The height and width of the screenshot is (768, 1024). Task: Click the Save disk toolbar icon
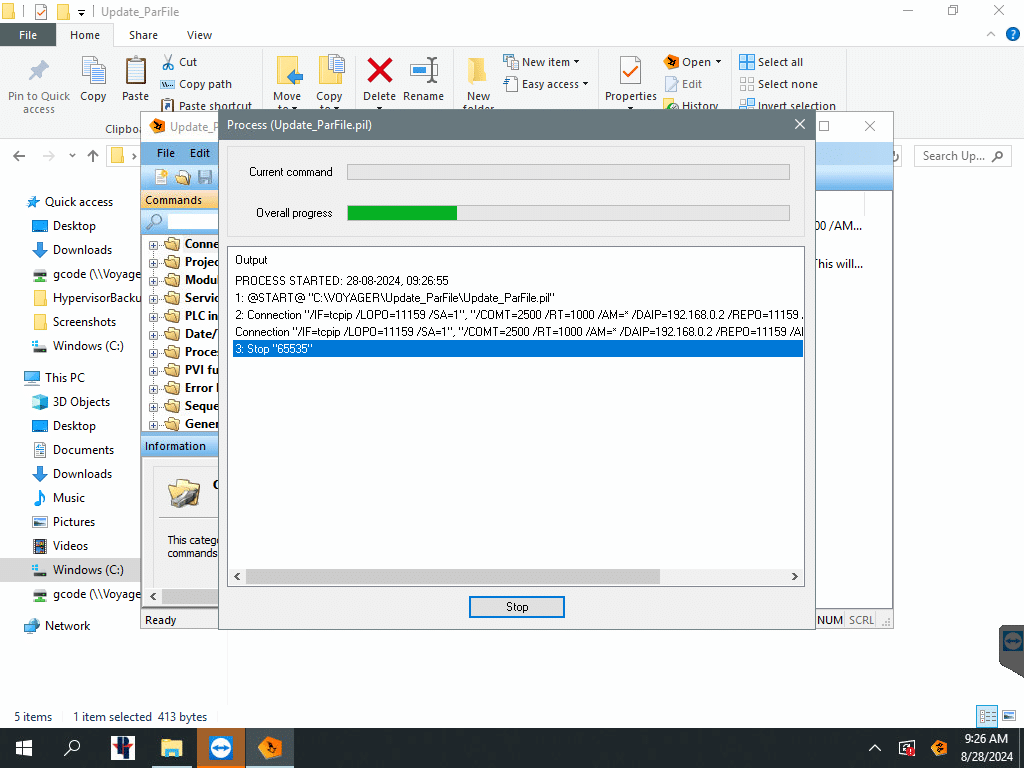point(205,178)
